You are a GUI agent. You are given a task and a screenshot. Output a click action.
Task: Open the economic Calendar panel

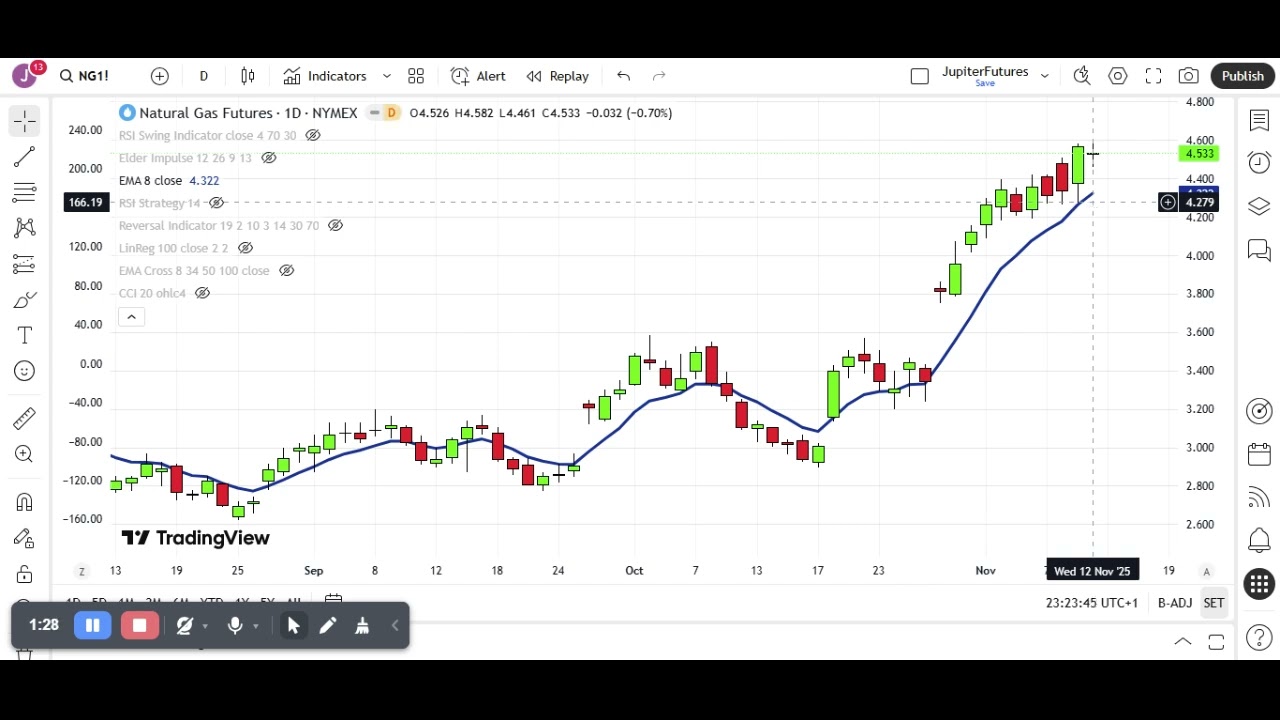coord(1259,454)
